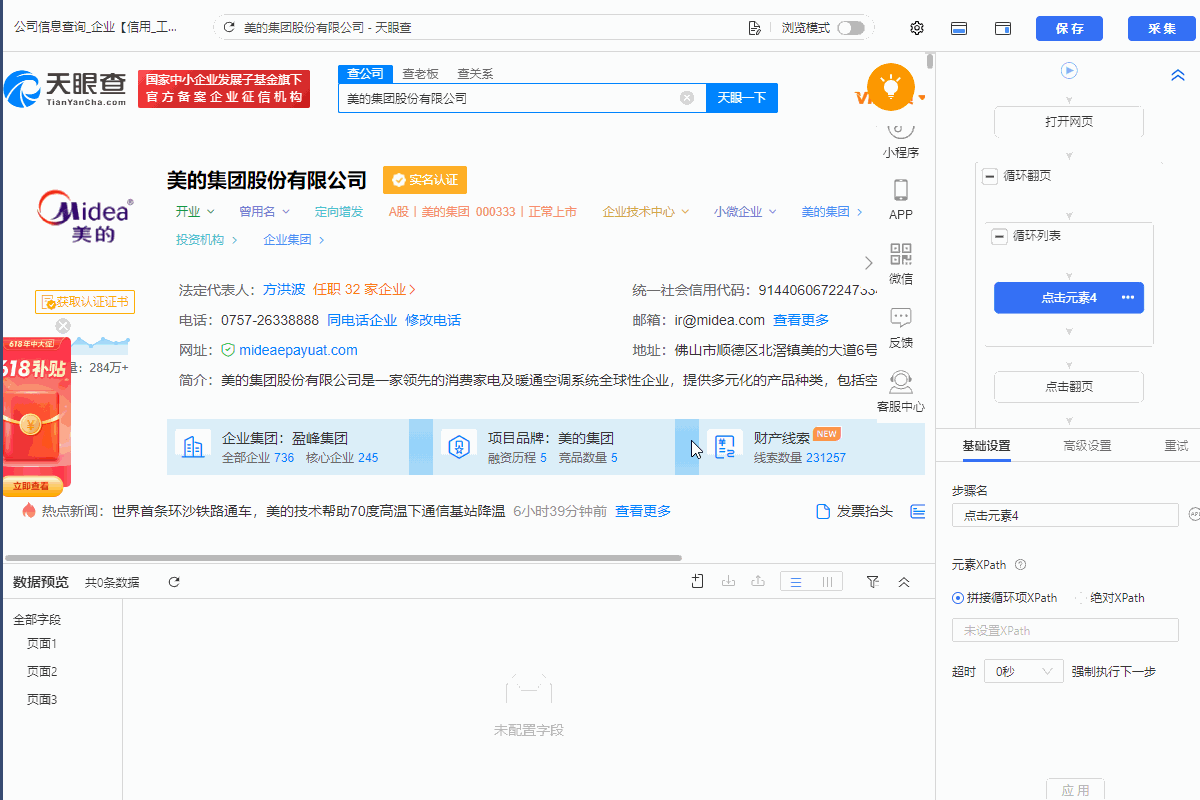This screenshot has width=1200, height=800.
Task: Open the 微信 QR code icon
Action: pyautogui.click(x=901, y=254)
